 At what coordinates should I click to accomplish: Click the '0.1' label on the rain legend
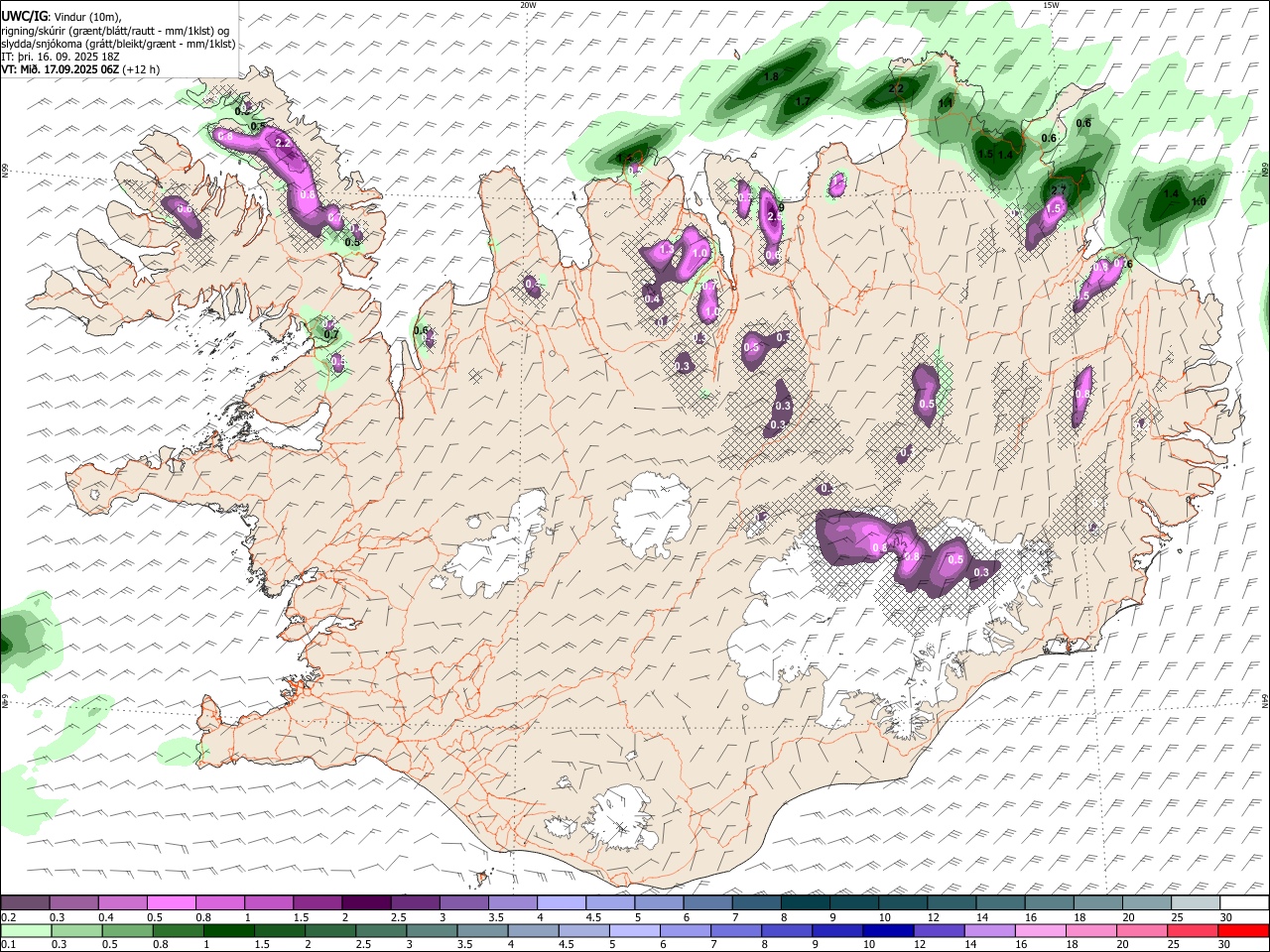pyautogui.click(x=8, y=945)
